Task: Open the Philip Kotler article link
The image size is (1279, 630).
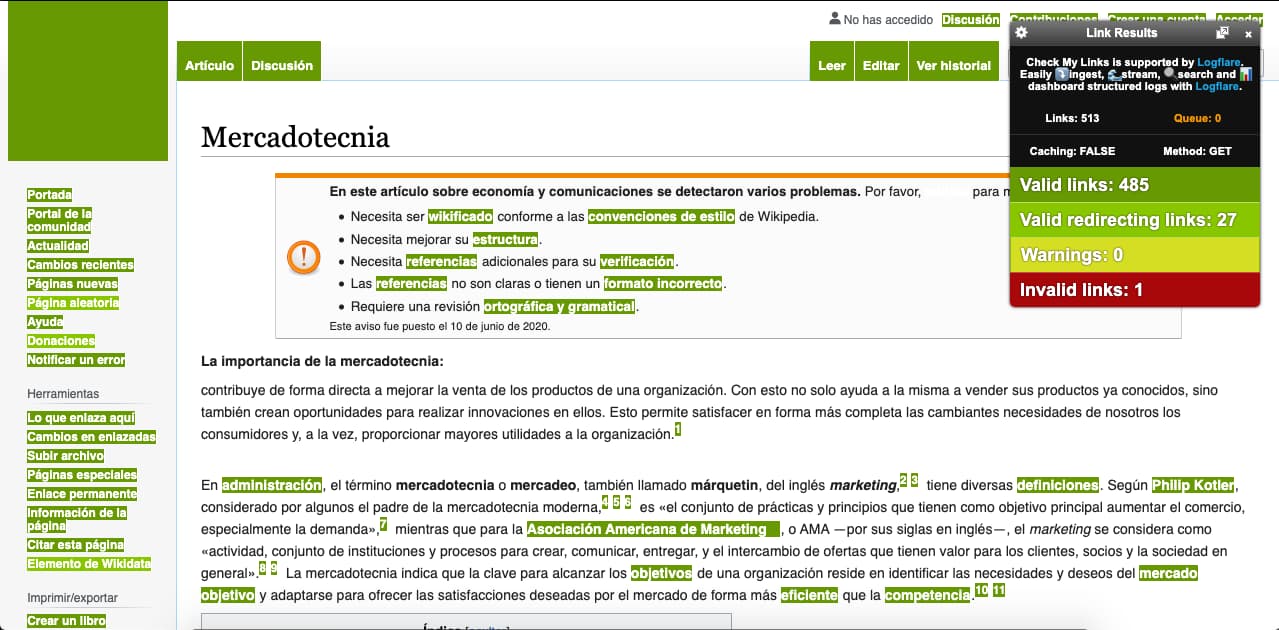Action: coord(1193,485)
